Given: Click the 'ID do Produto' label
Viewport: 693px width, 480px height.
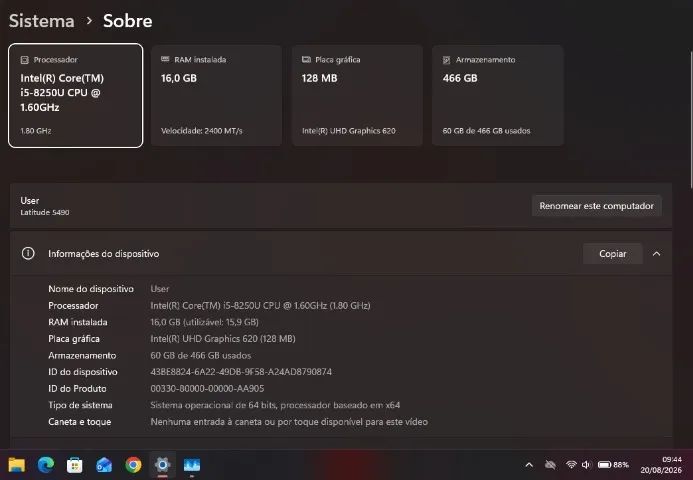Looking at the screenshot, I should (x=77, y=389).
